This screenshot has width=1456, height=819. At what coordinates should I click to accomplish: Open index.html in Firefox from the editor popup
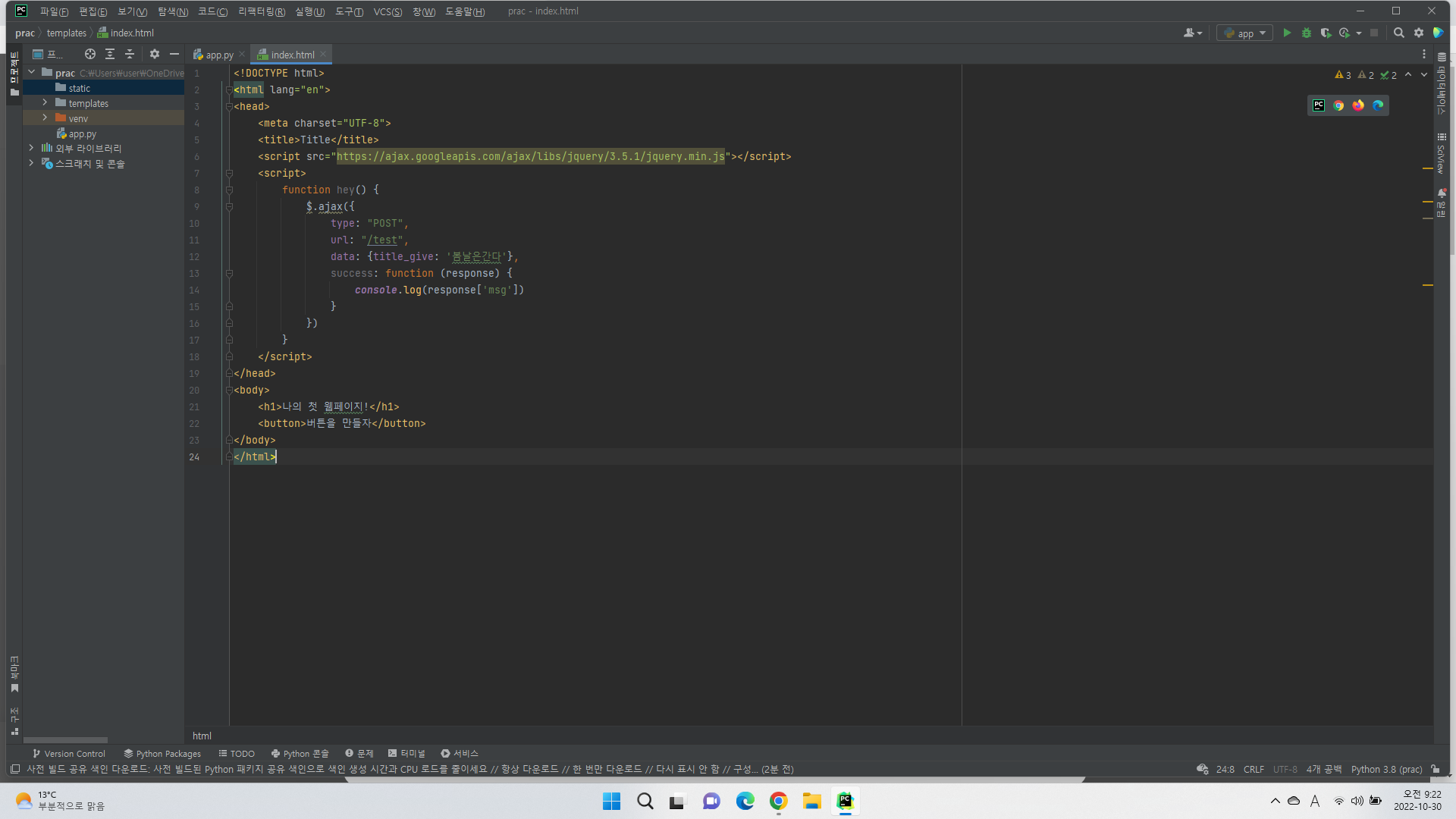[x=1358, y=105]
